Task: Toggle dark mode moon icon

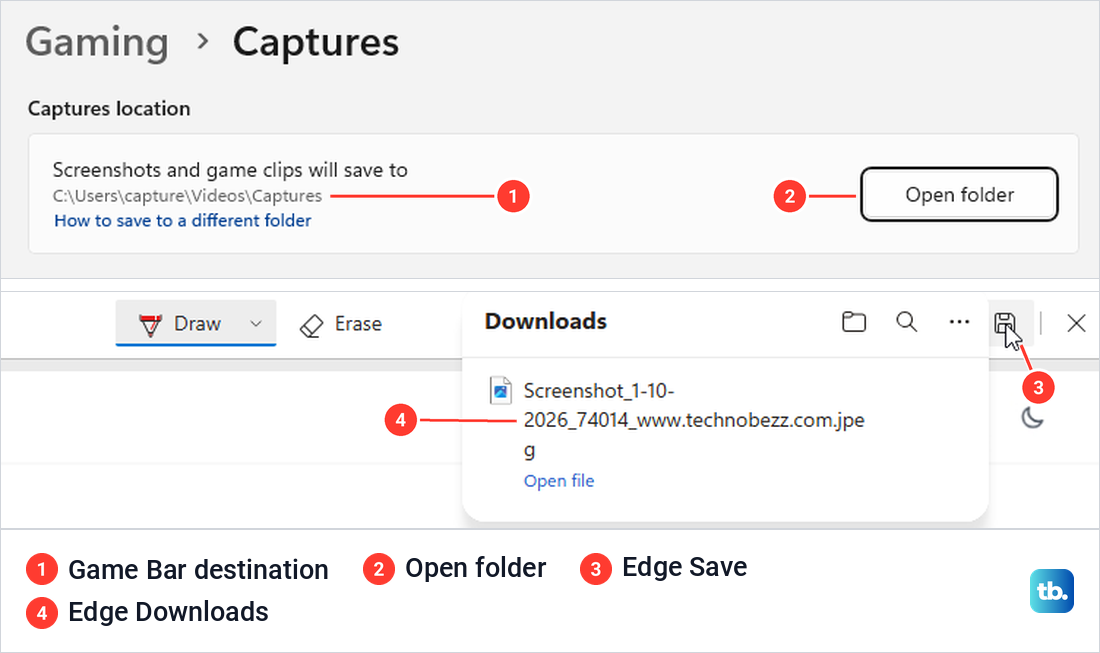Action: [1032, 418]
